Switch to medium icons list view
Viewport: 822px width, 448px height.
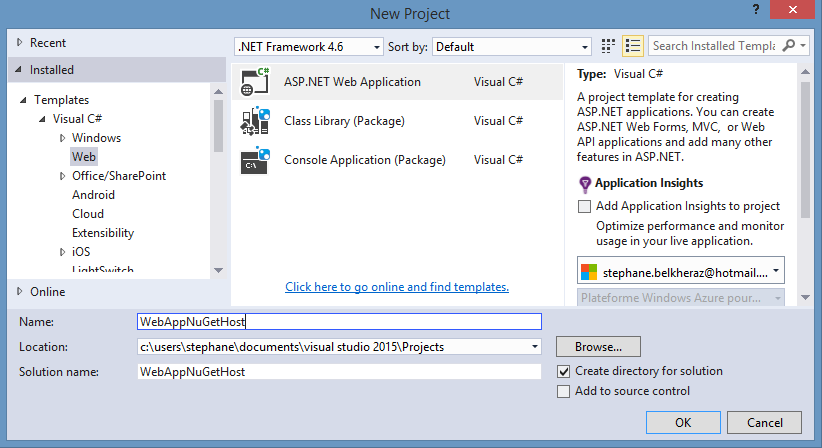633,46
